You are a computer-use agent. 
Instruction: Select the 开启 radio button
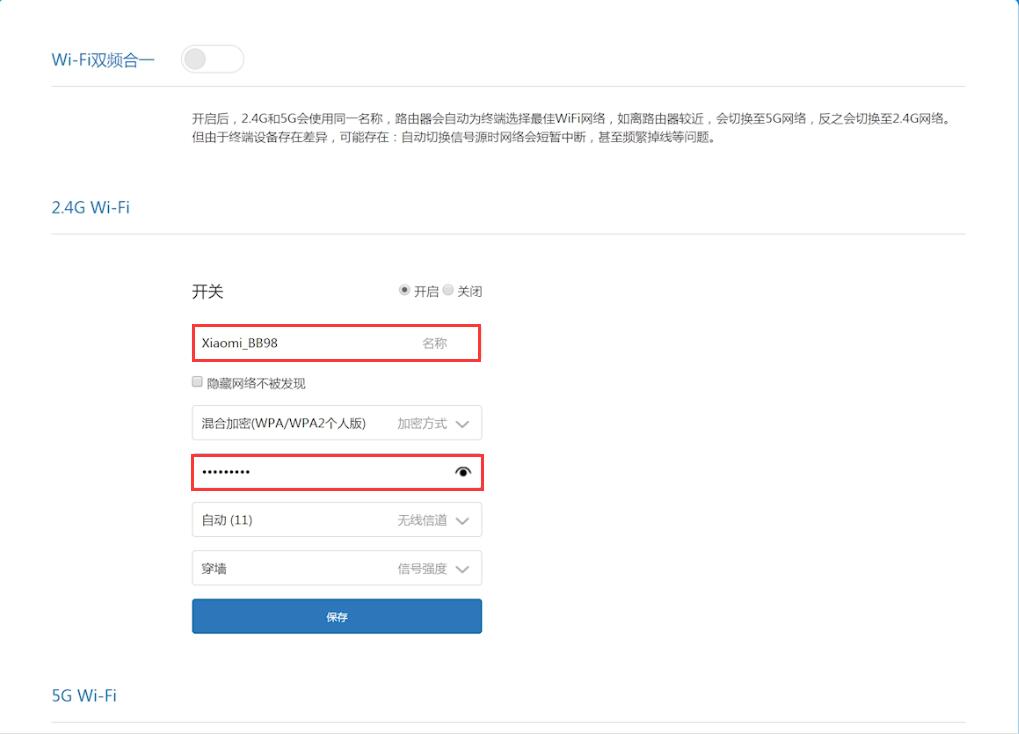[404, 290]
